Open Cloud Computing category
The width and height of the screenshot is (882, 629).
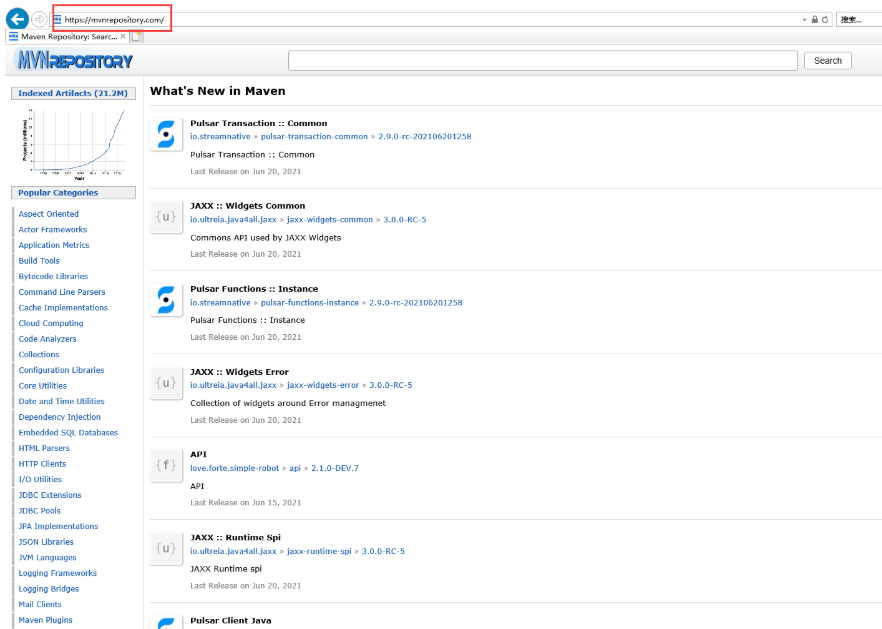[x=51, y=324]
